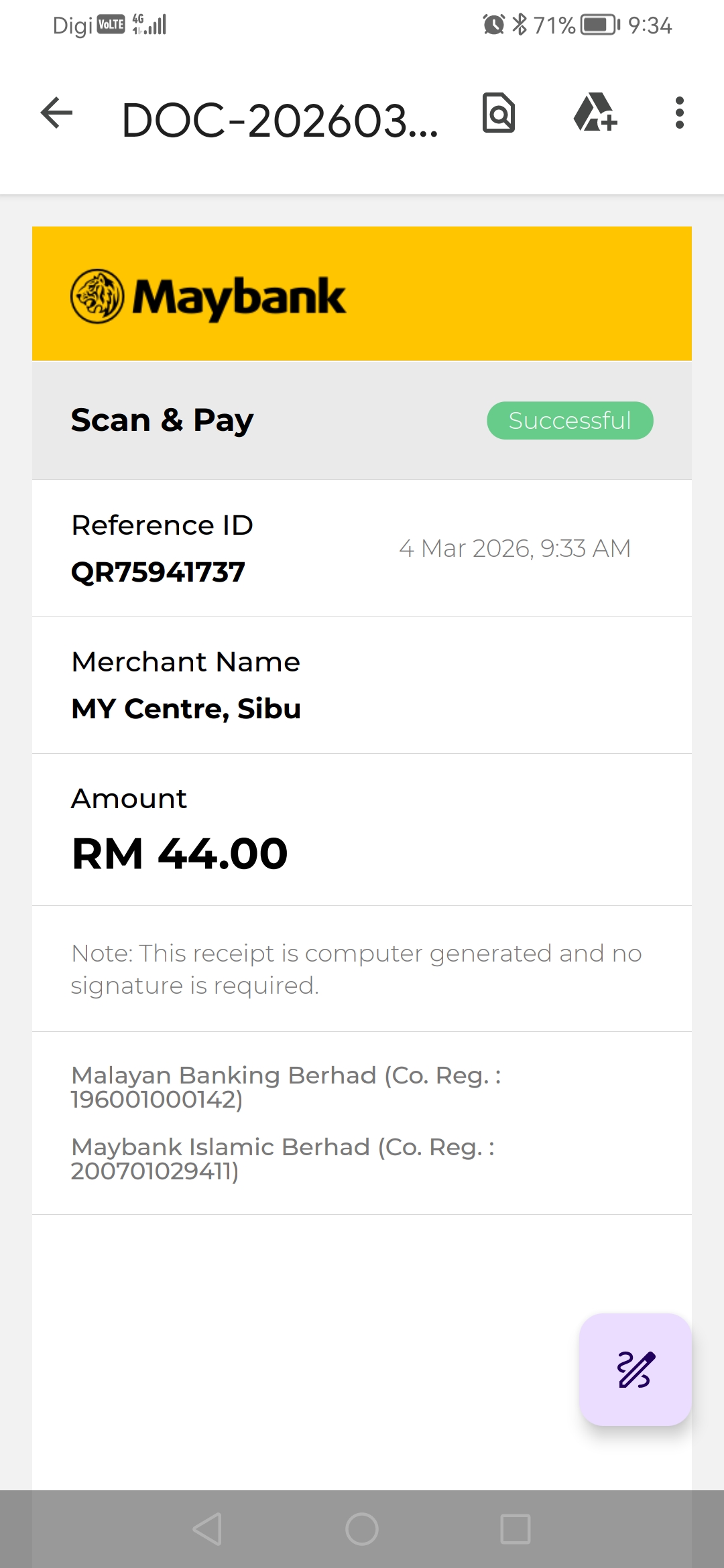
Task: Tap the Maybank Islamic Berhad registration text
Action: (x=283, y=1159)
